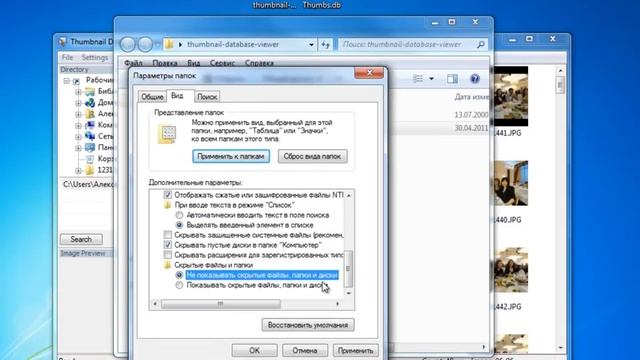Click folder icon of List typing group
The height and width of the screenshot is (360, 640).
(x=167, y=205)
